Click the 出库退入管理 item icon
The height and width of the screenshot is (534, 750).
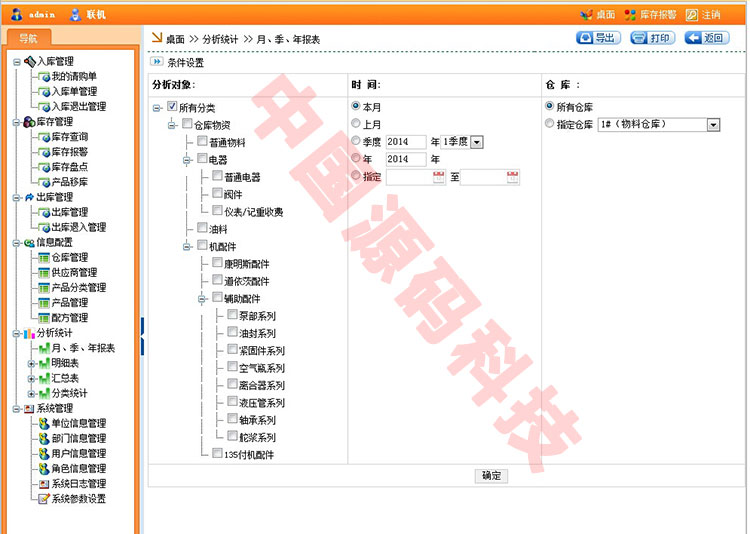(44, 227)
